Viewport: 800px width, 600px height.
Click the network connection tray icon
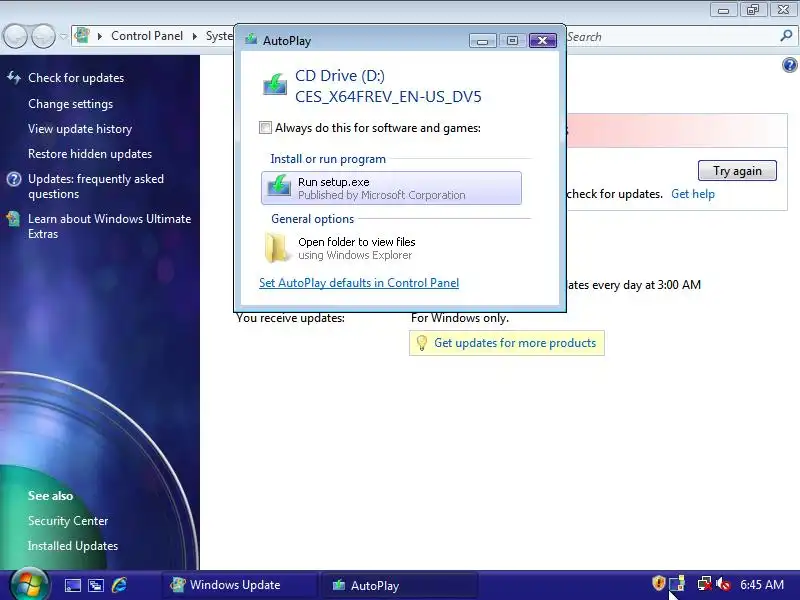coord(705,583)
